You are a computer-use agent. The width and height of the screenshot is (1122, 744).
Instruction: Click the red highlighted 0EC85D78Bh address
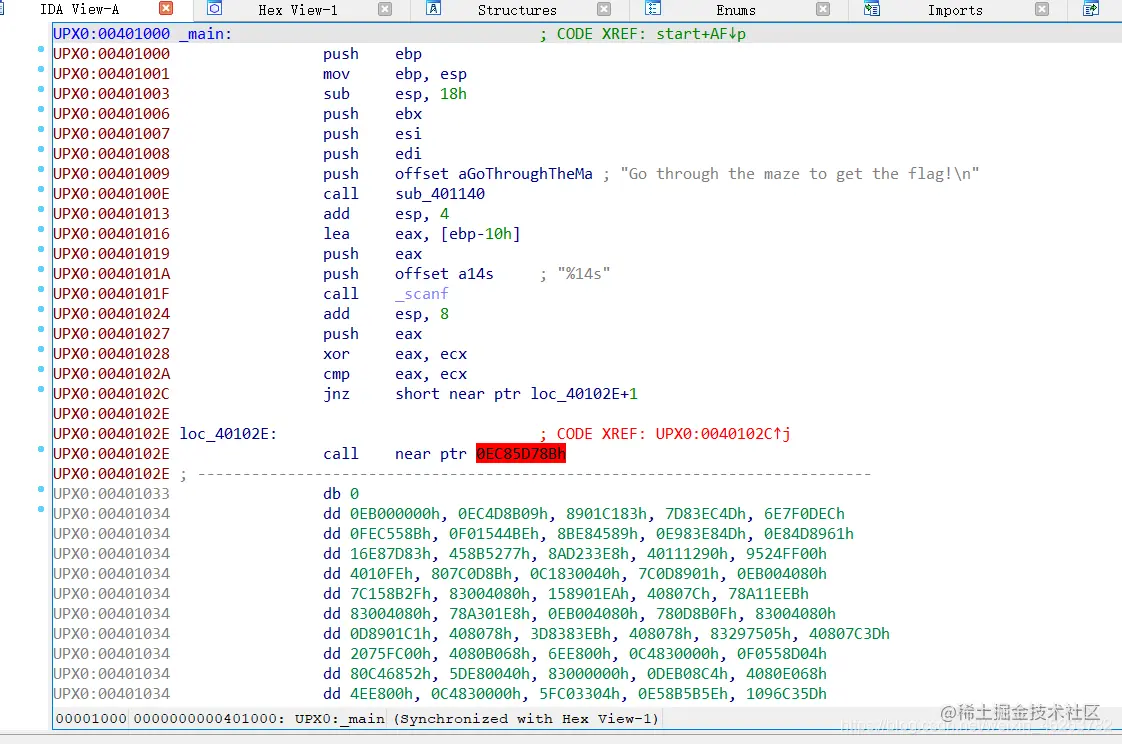click(x=521, y=454)
